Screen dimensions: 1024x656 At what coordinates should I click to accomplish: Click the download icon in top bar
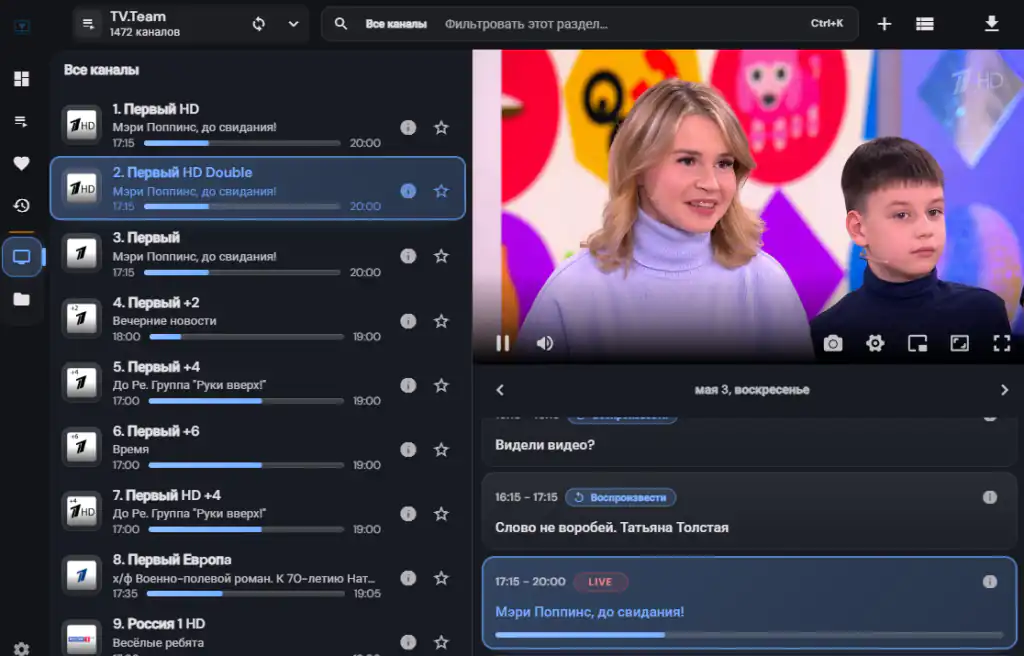(991, 24)
